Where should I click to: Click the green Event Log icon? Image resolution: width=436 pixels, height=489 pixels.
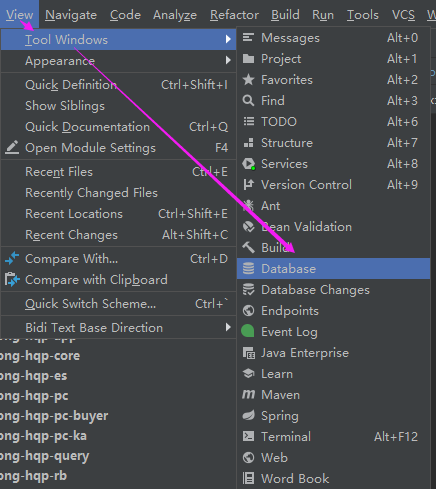coord(248,331)
